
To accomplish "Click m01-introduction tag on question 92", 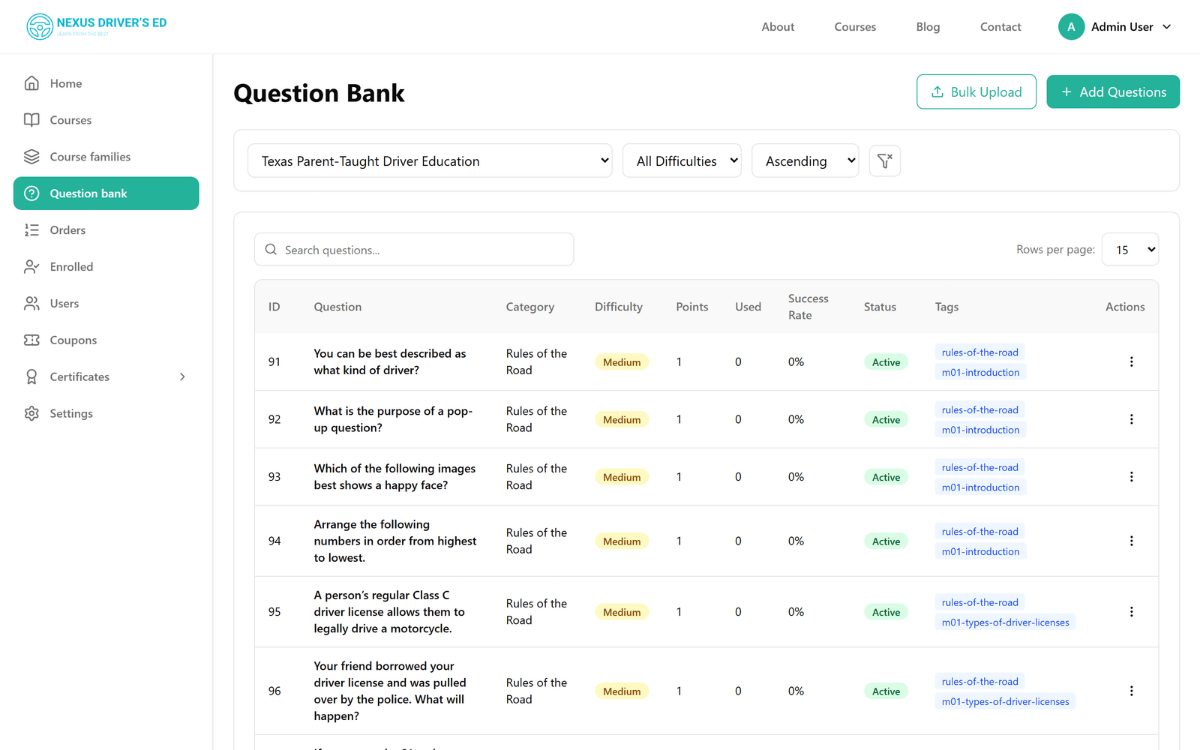I will (981, 430).
